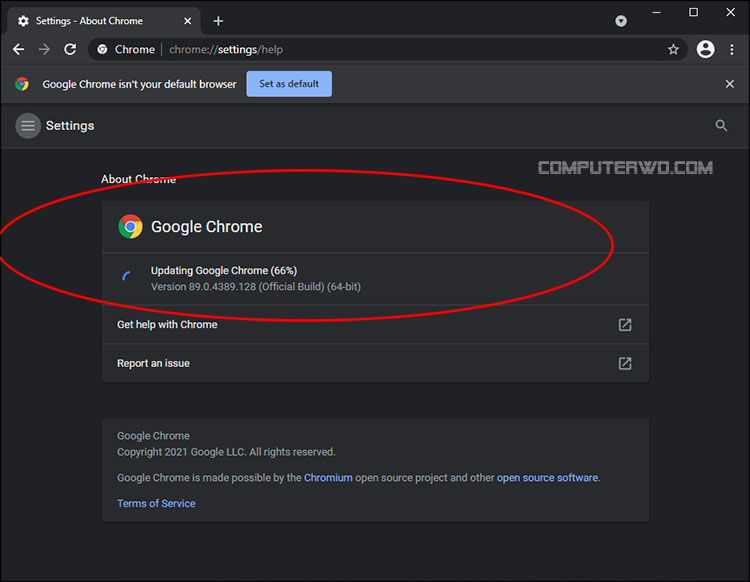Viewport: 750px width, 582px height.
Task: Reload the page with refresh icon
Action: tap(70, 49)
